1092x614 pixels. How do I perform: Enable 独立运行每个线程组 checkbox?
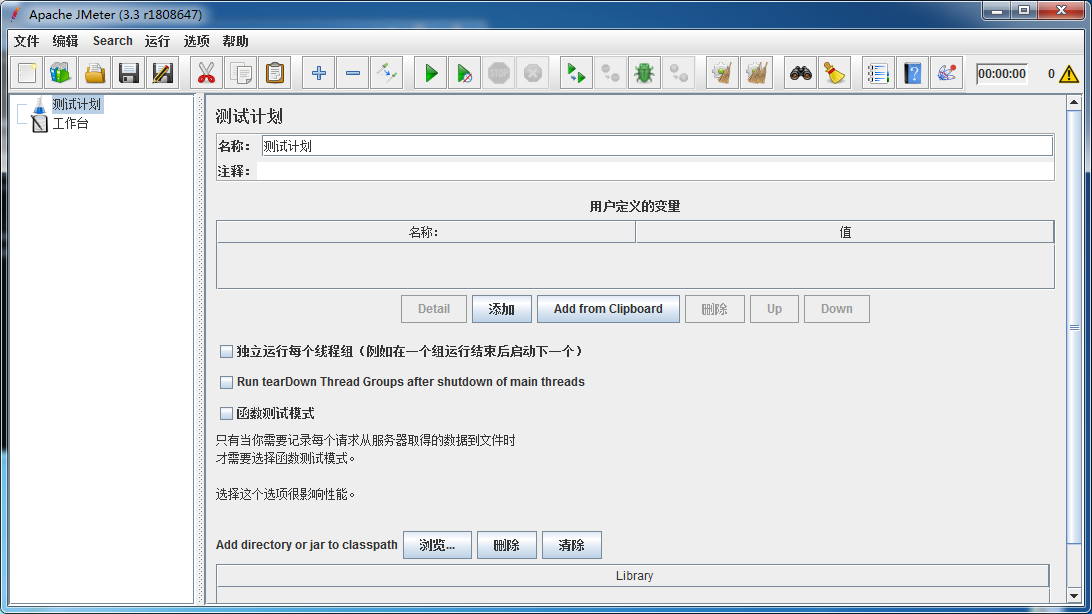tap(226, 352)
